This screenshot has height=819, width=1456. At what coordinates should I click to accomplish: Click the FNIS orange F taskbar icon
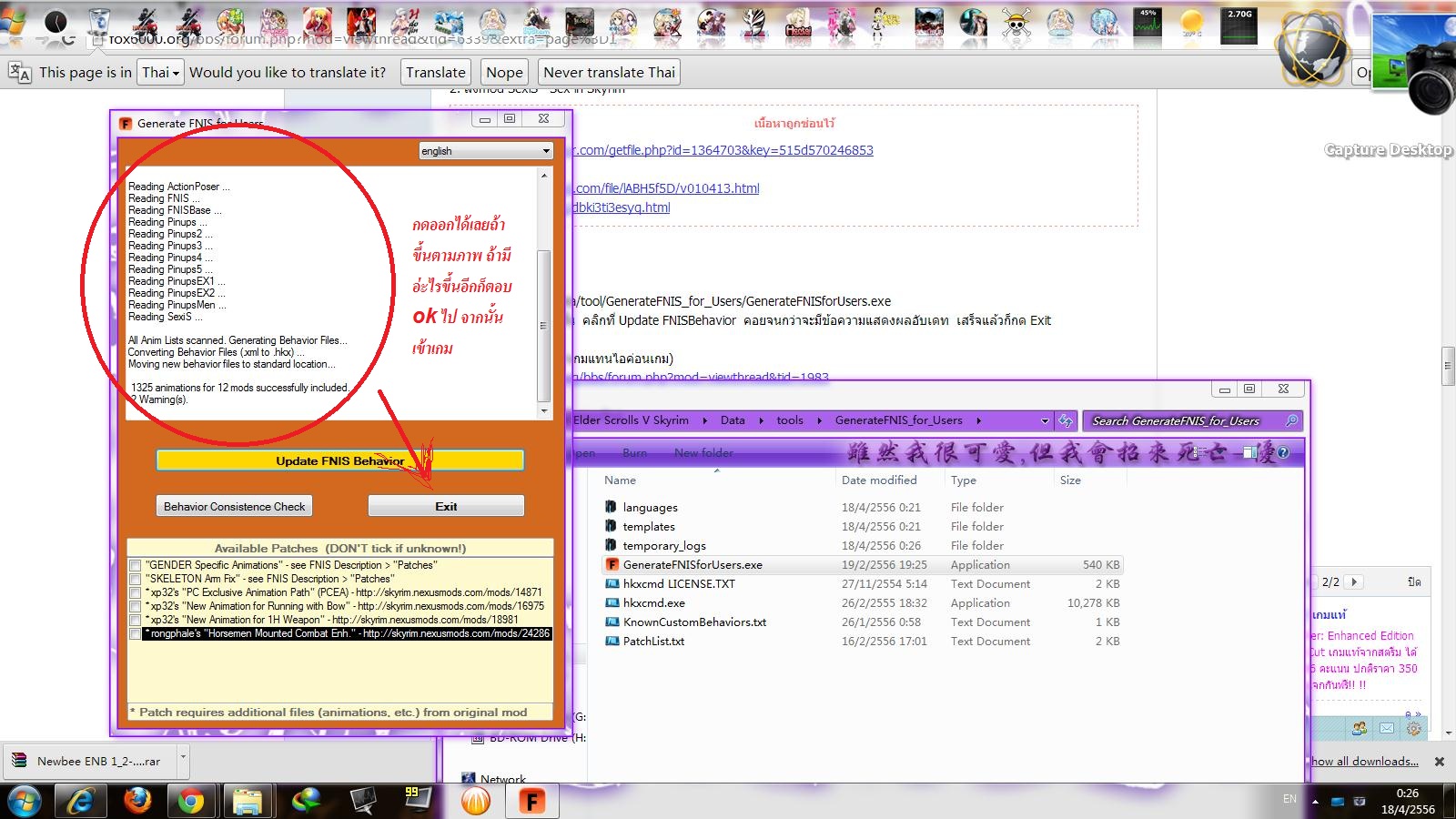click(x=531, y=801)
